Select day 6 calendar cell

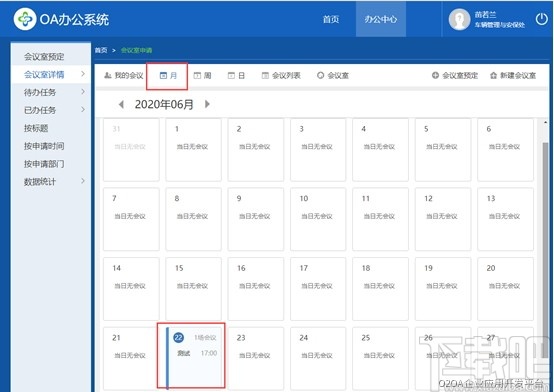(505, 150)
